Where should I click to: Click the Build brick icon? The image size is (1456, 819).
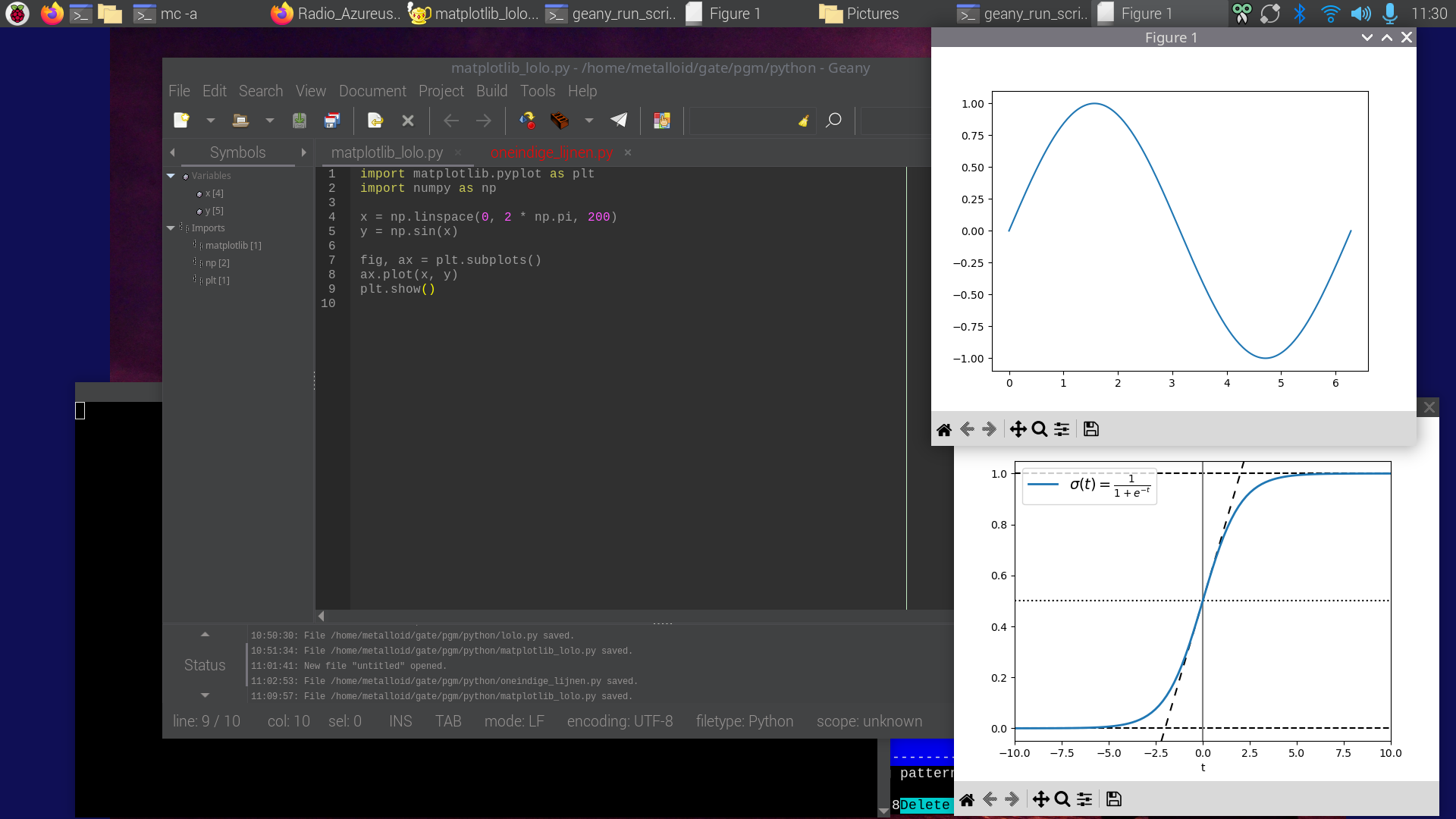pos(560,121)
